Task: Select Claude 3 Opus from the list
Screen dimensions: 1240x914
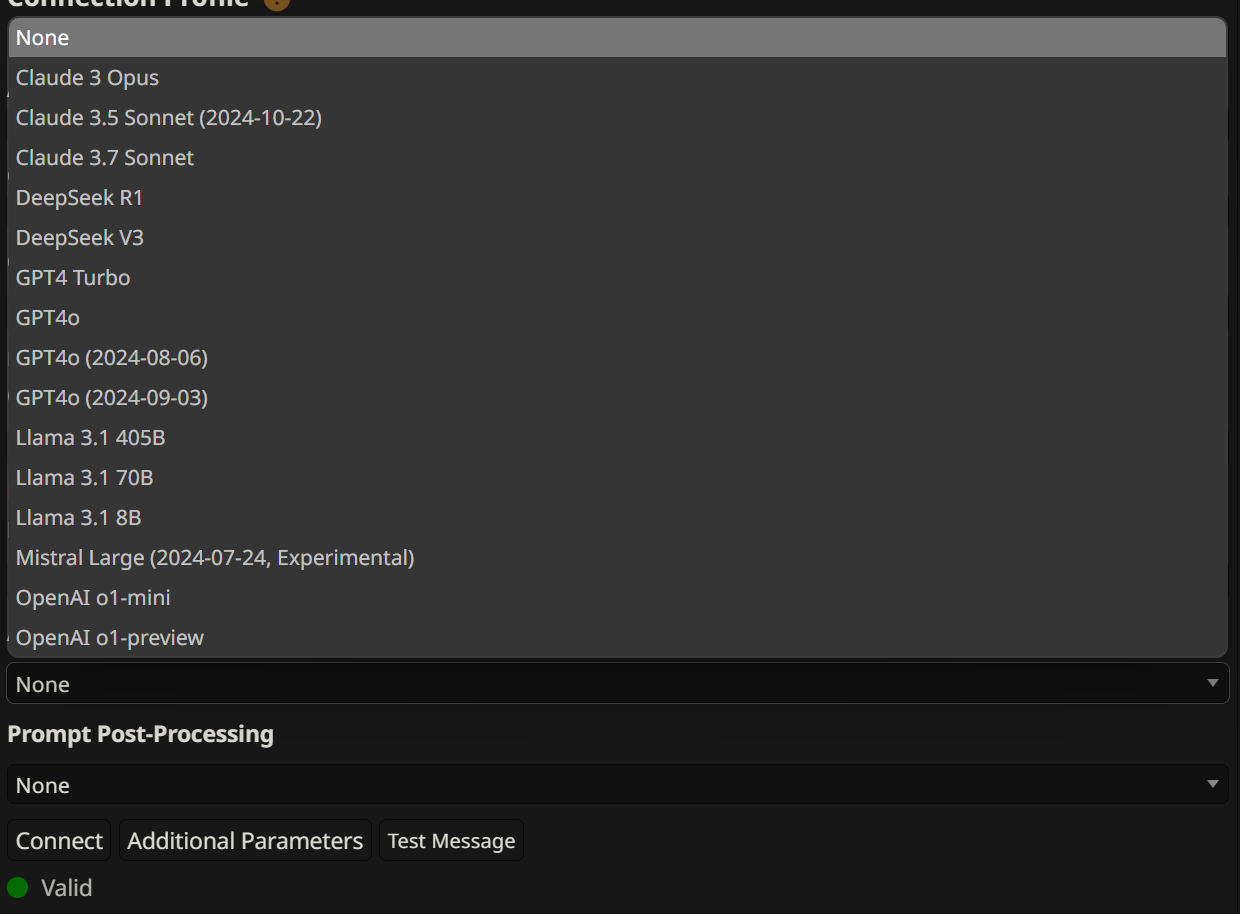Action: coord(617,78)
